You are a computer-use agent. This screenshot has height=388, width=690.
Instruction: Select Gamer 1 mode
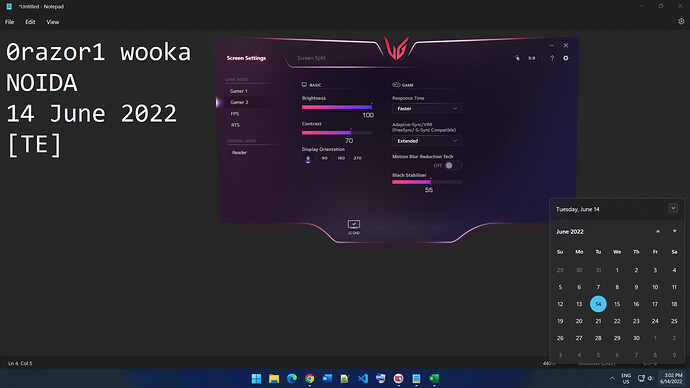tap(239, 91)
